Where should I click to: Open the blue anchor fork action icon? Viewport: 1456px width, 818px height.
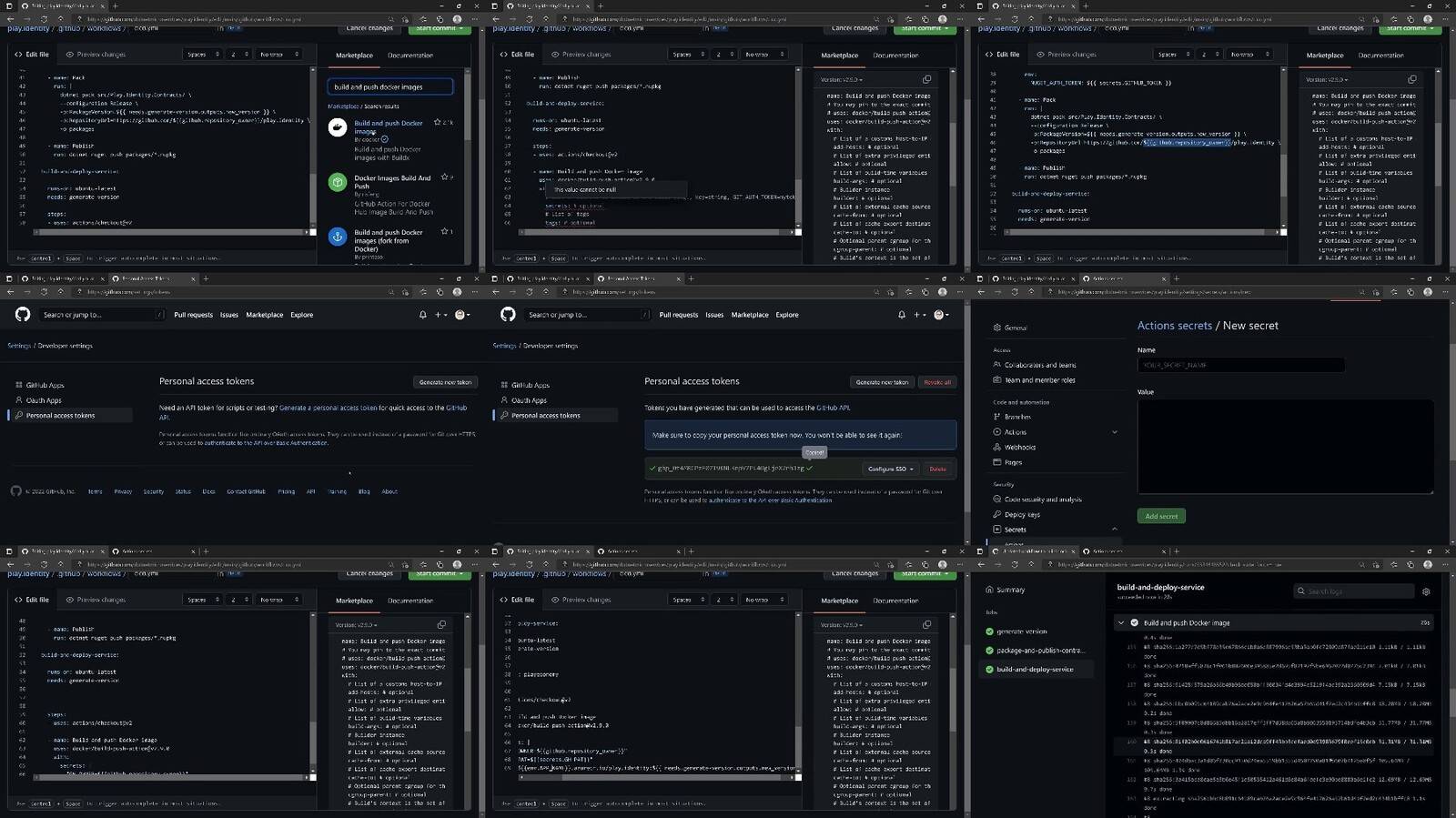point(337,237)
